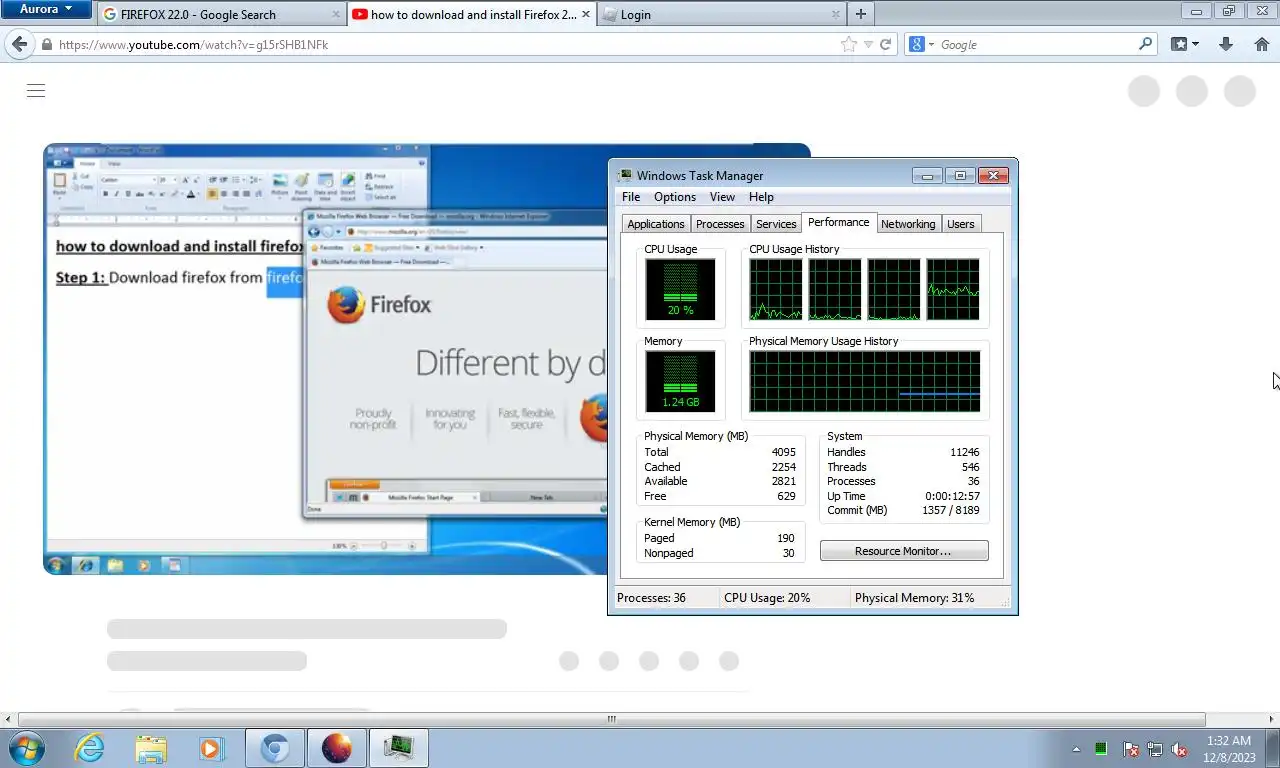This screenshot has height=768, width=1280.
Task: Click the 'Physical Memory: 31%' status bar entry
Action: pos(914,598)
